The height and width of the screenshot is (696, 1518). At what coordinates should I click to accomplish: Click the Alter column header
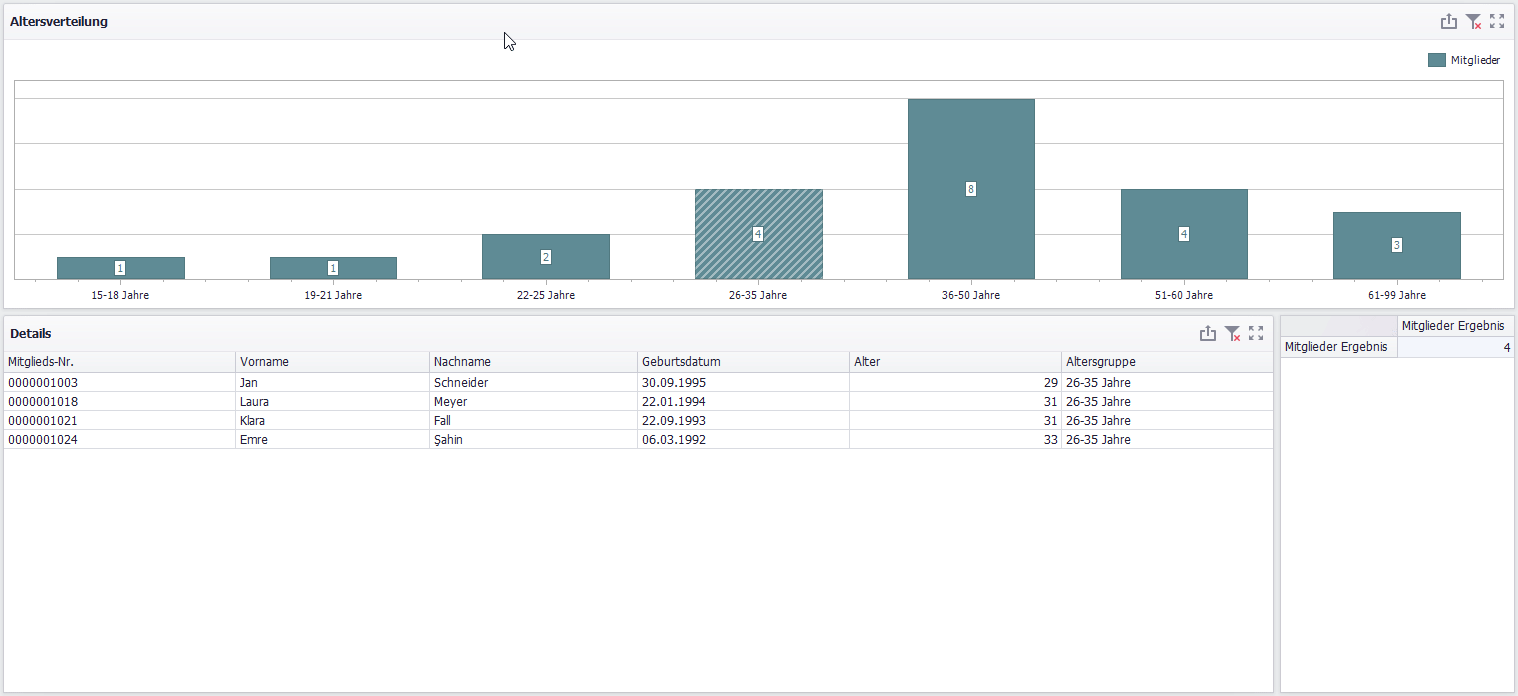(x=954, y=362)
